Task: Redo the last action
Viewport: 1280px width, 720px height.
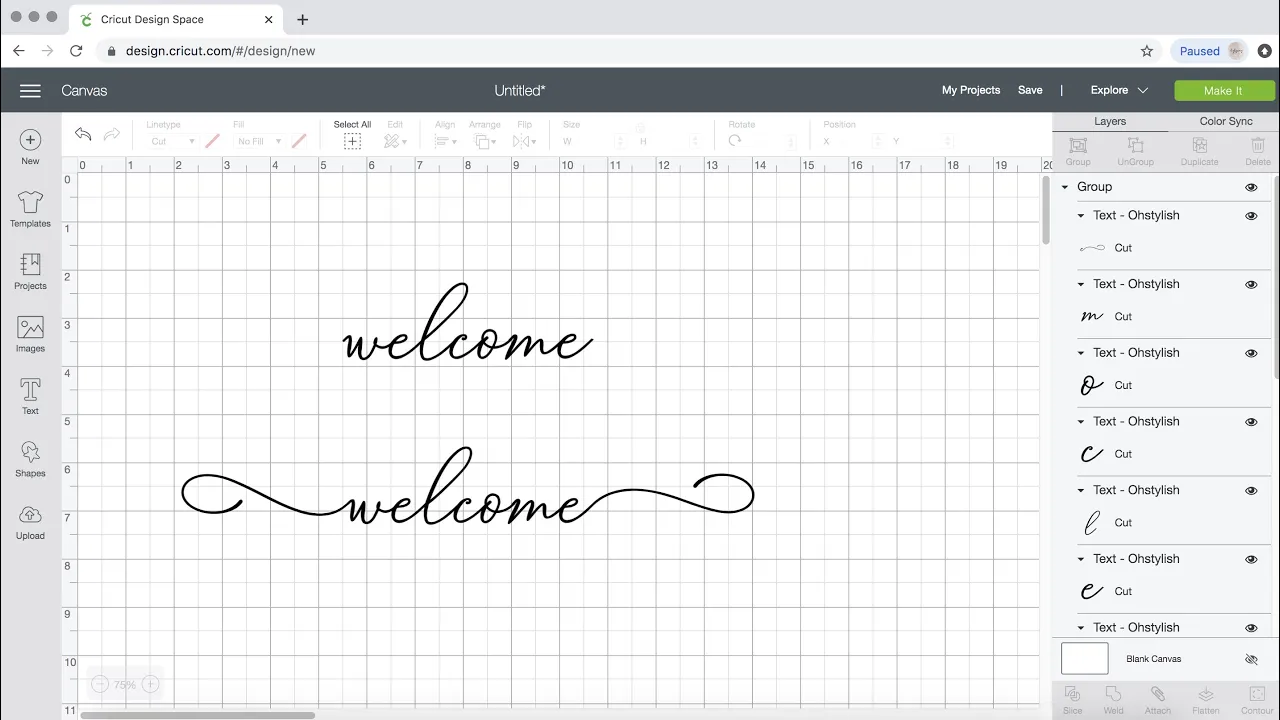Action: point(112,134)
